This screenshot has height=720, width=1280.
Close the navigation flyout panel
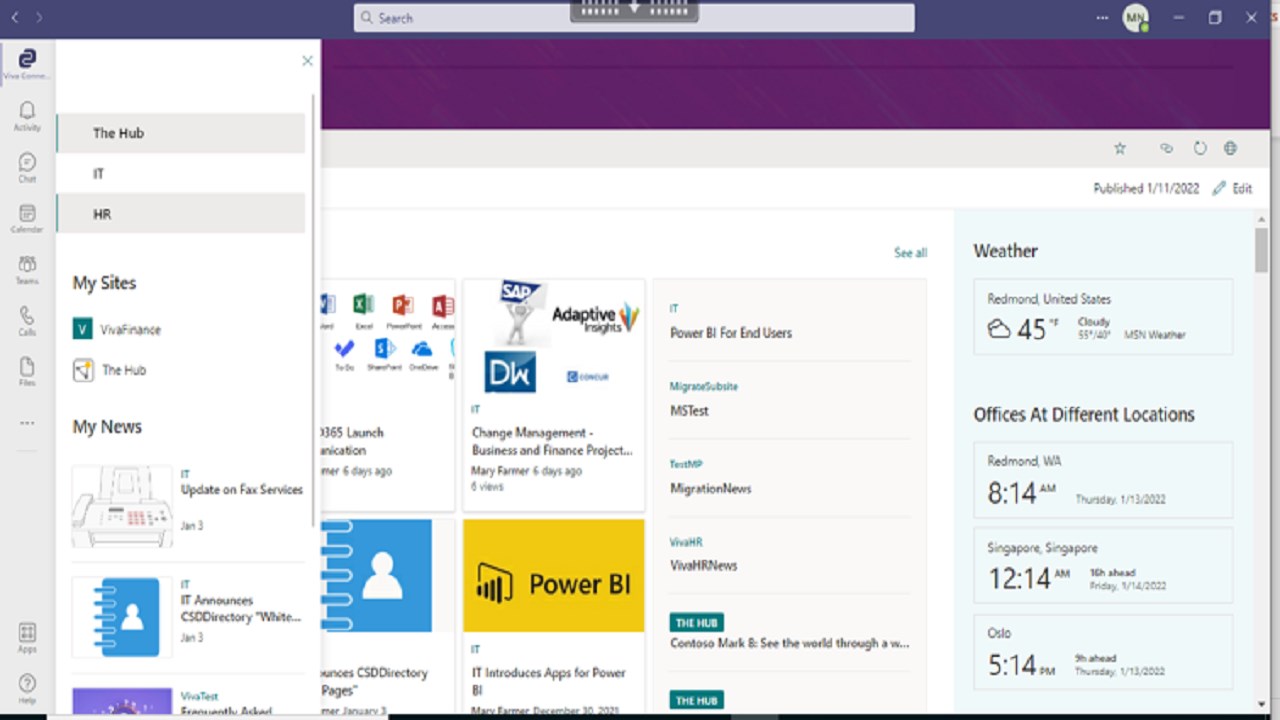pos(307,61)
